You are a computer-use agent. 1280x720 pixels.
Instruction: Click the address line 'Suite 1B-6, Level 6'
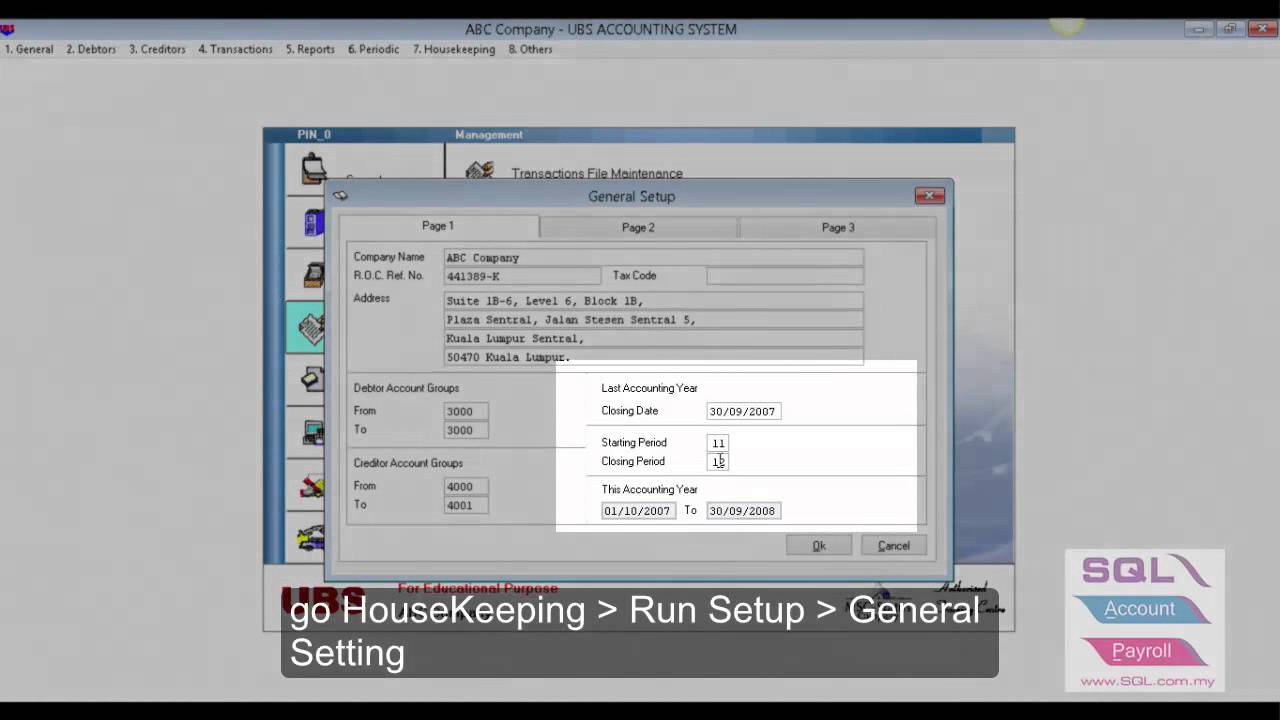click(x=654, y=301)
